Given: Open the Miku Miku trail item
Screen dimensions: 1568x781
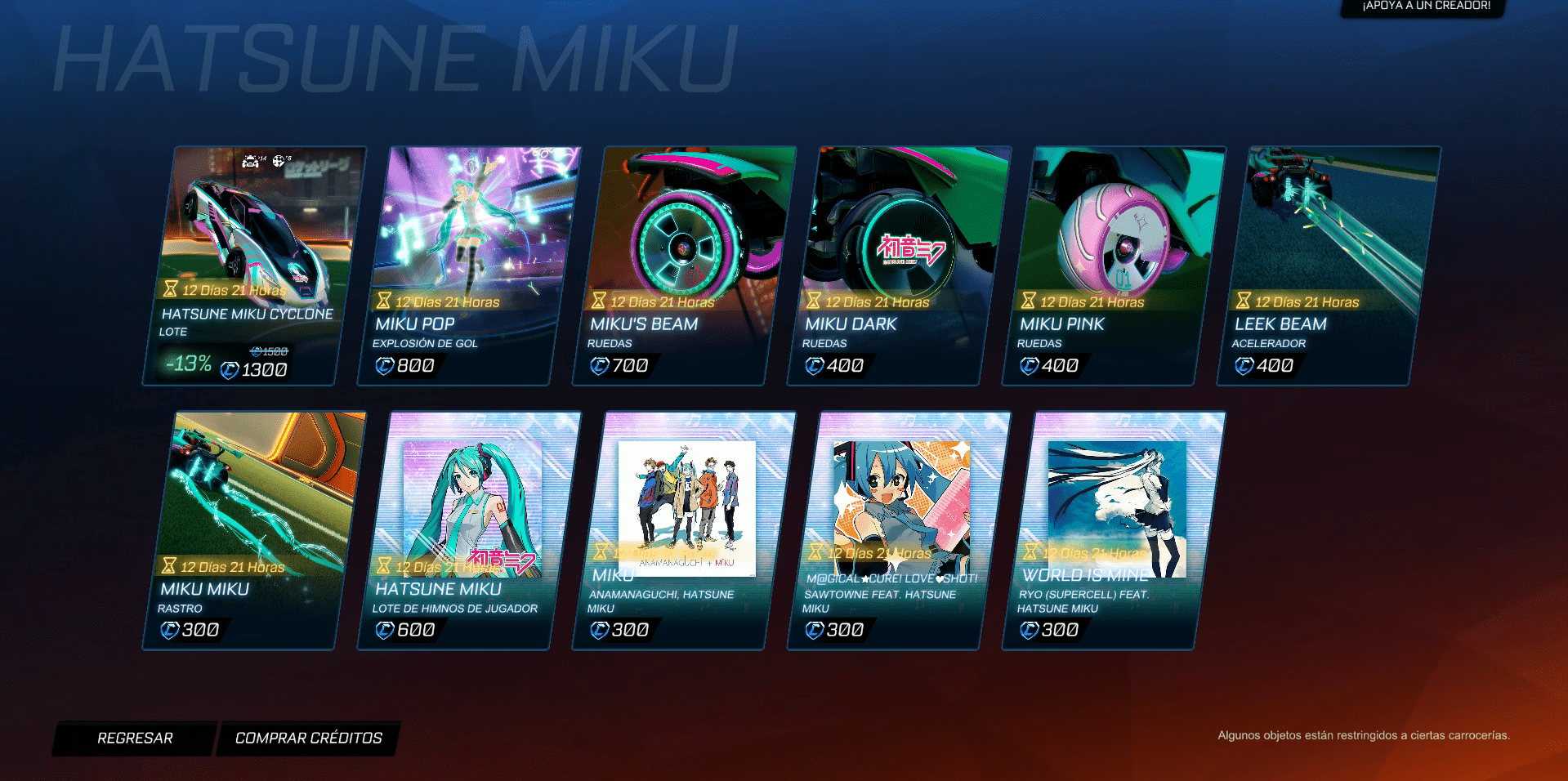Looking at the screenshot, I should pyautogui.click(x=254, y=530).
